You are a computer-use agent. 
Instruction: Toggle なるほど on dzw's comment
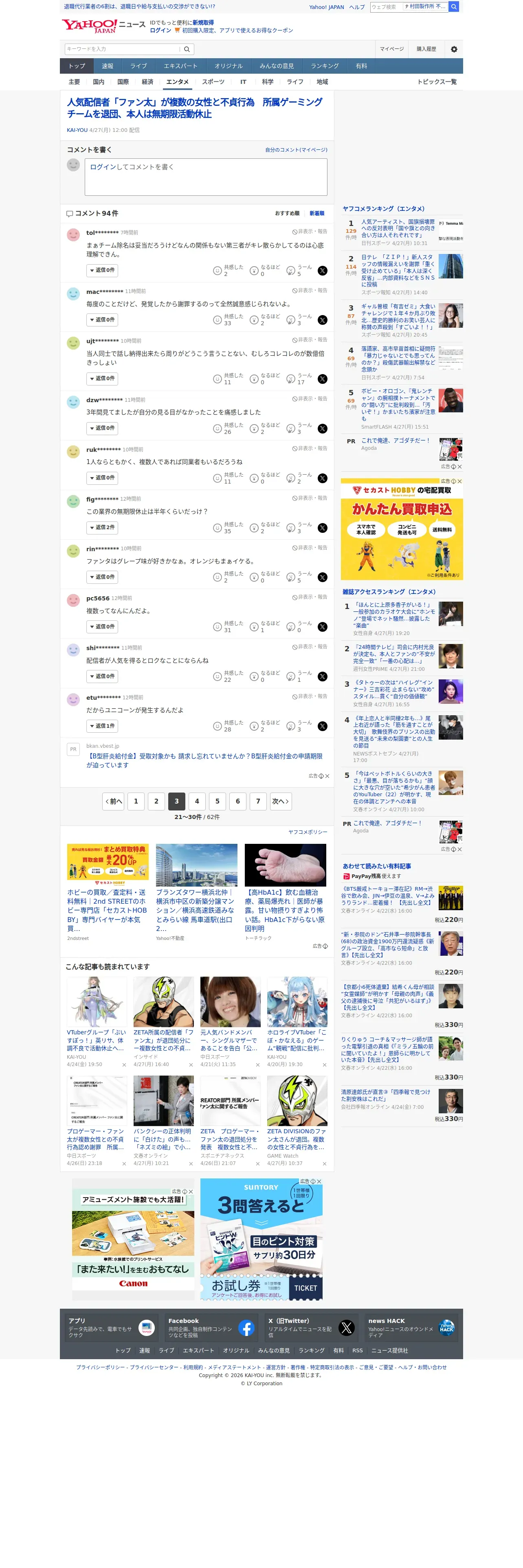pyautogui.click(x=265, y=429)
